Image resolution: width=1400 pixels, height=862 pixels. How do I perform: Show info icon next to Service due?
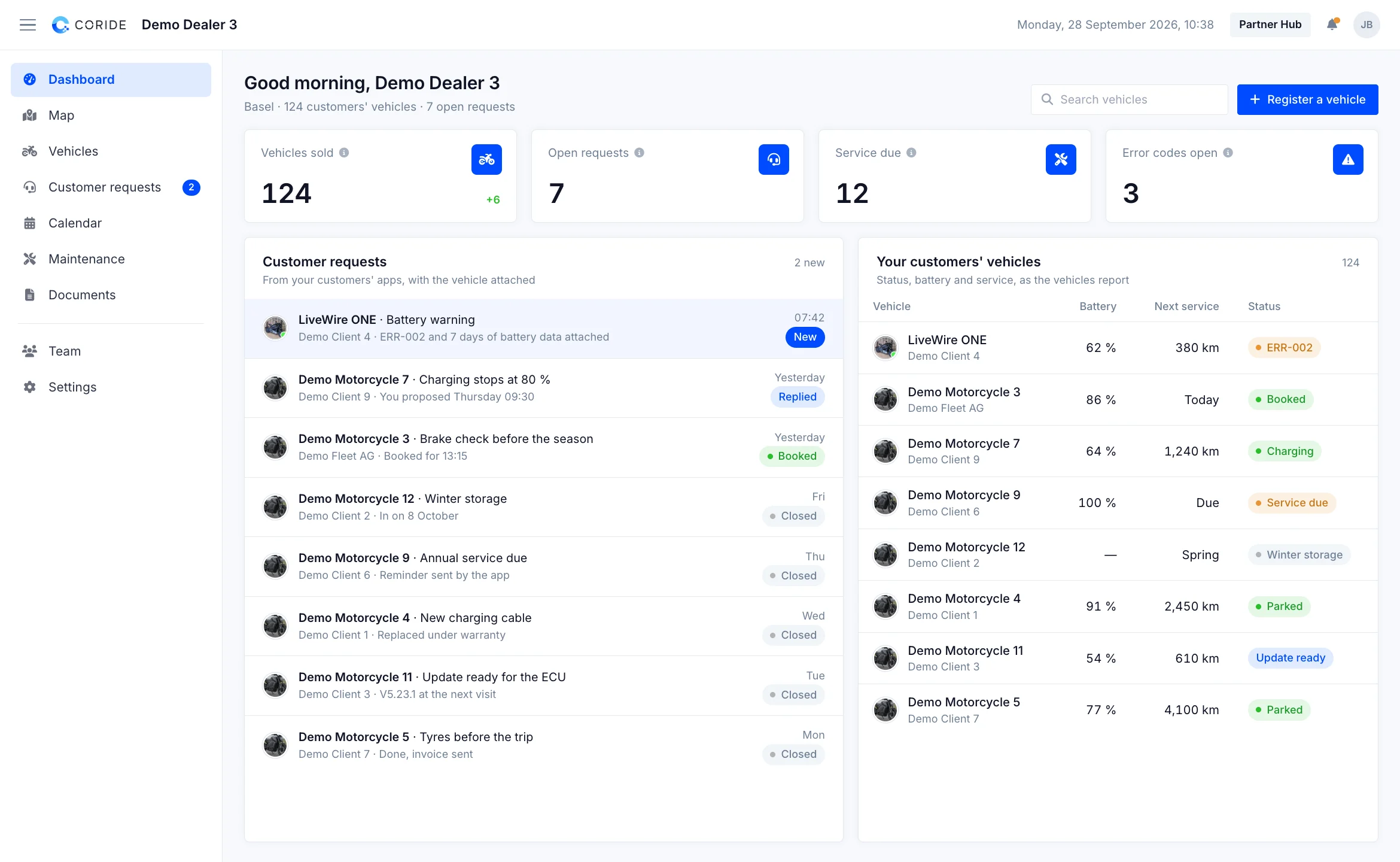(911, 153)
